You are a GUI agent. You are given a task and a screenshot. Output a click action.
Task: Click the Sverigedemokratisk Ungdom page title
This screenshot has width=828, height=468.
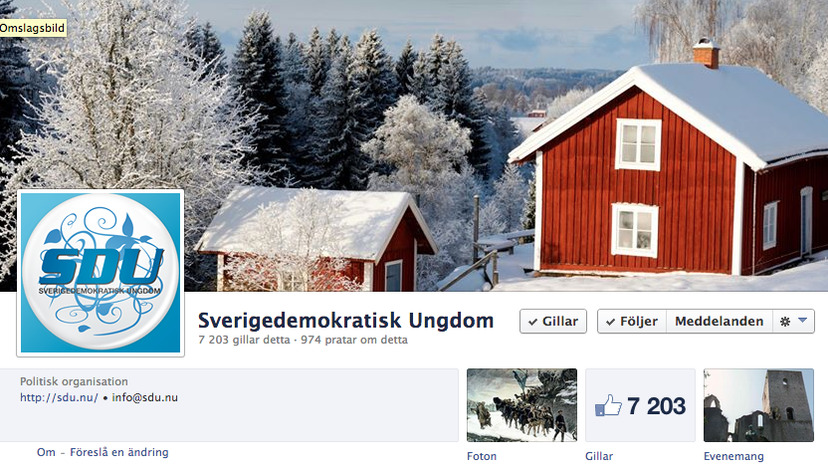tap(346, 321)
